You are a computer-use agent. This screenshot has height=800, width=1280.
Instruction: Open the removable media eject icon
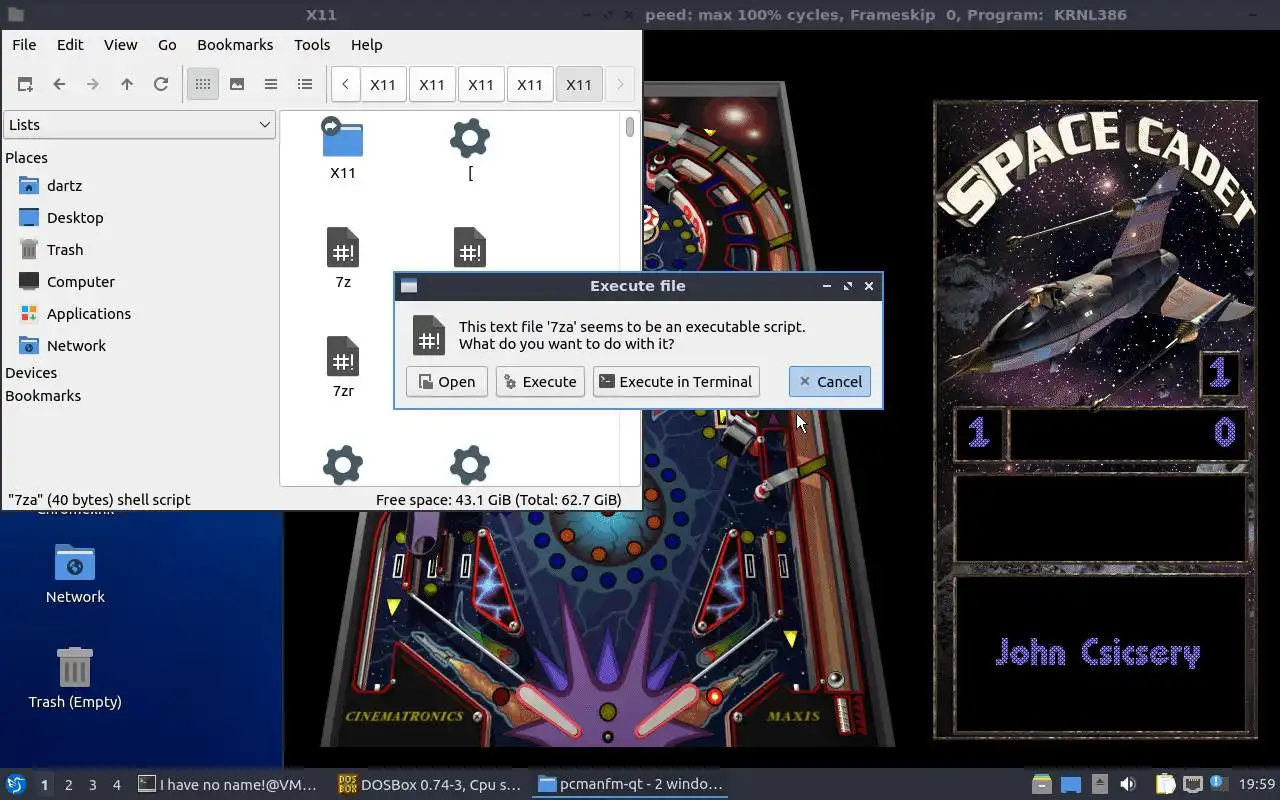pos(1099,785)
